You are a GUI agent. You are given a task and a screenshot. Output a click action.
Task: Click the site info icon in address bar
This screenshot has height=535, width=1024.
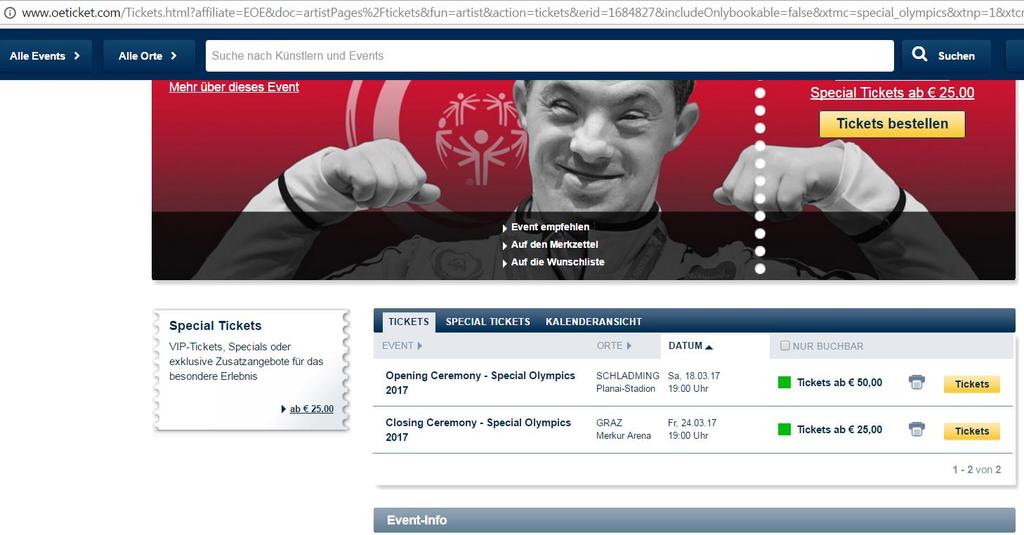pyautogui.click(x=10, y=12)
